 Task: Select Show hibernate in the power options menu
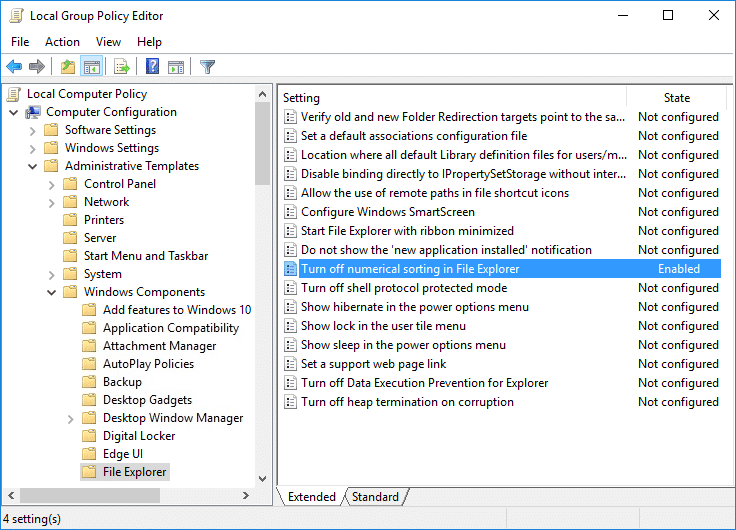[415, 307]
